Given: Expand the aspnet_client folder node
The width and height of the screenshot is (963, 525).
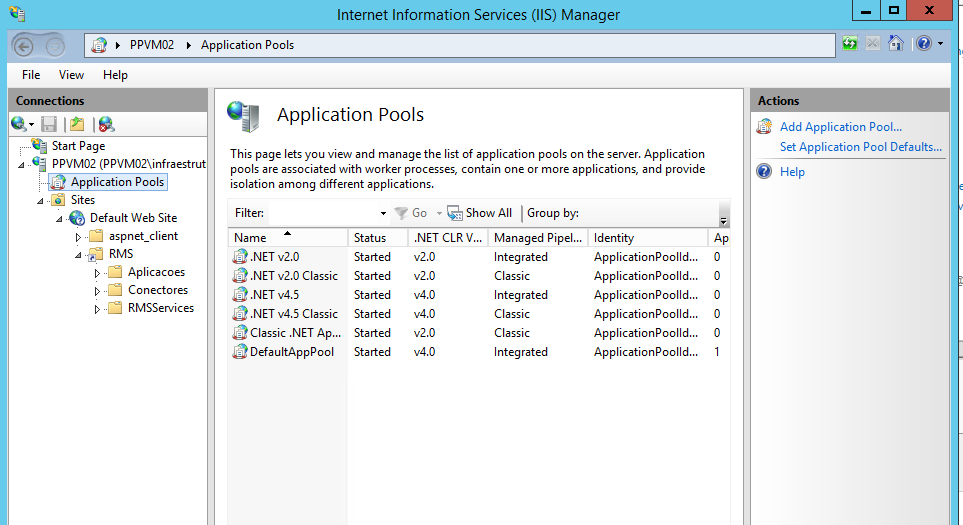Looking at the screenshot, I should point(79,236).
